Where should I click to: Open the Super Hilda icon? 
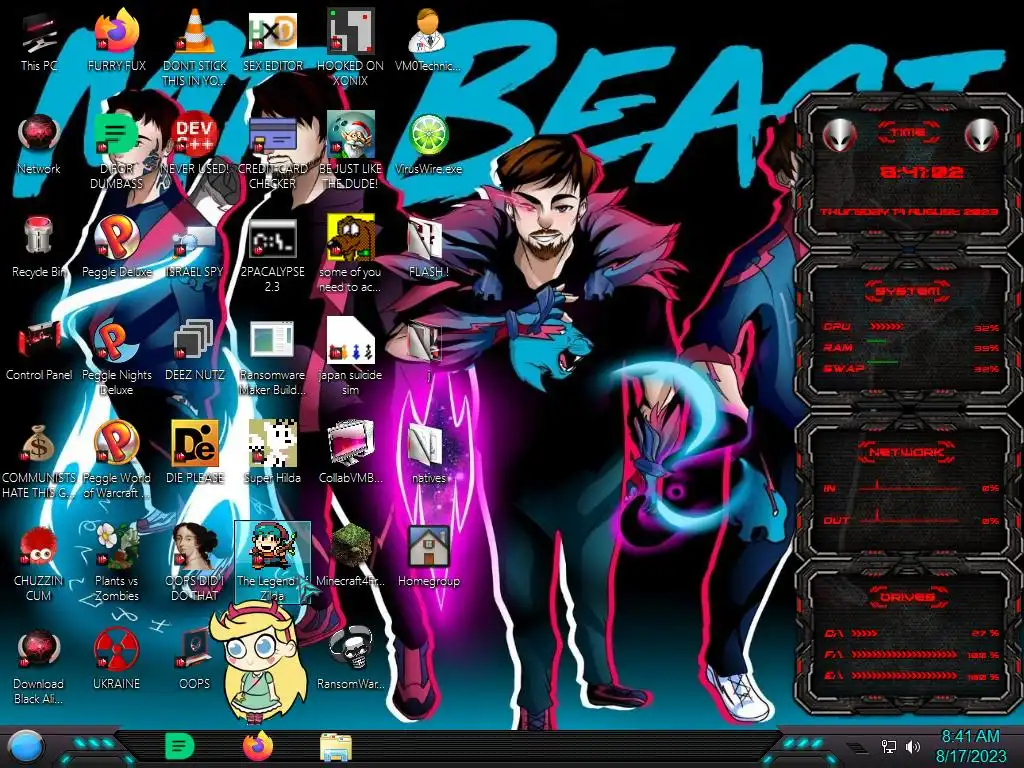[272, 443]
